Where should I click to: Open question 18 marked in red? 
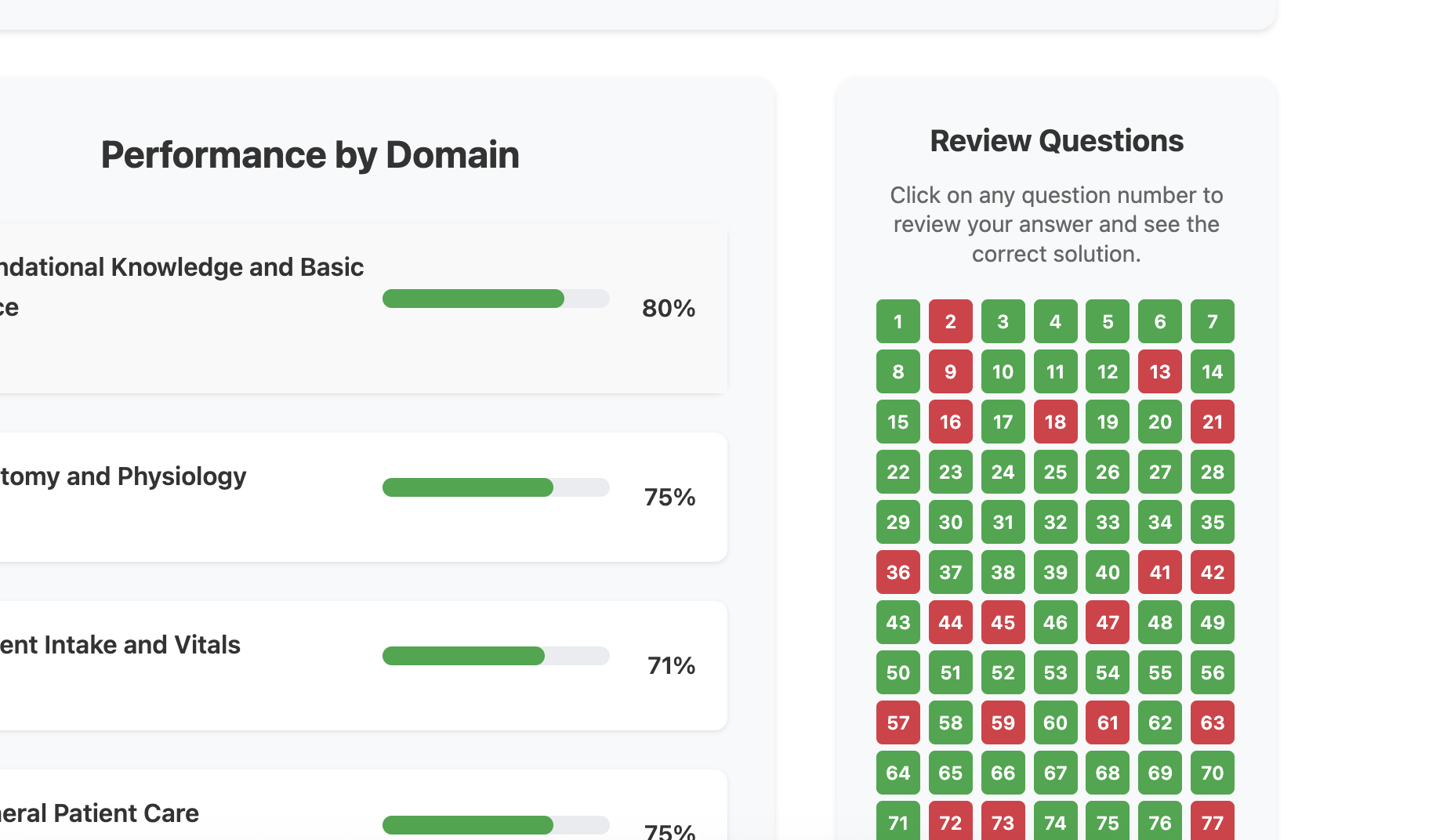(x=1055, y=422)
